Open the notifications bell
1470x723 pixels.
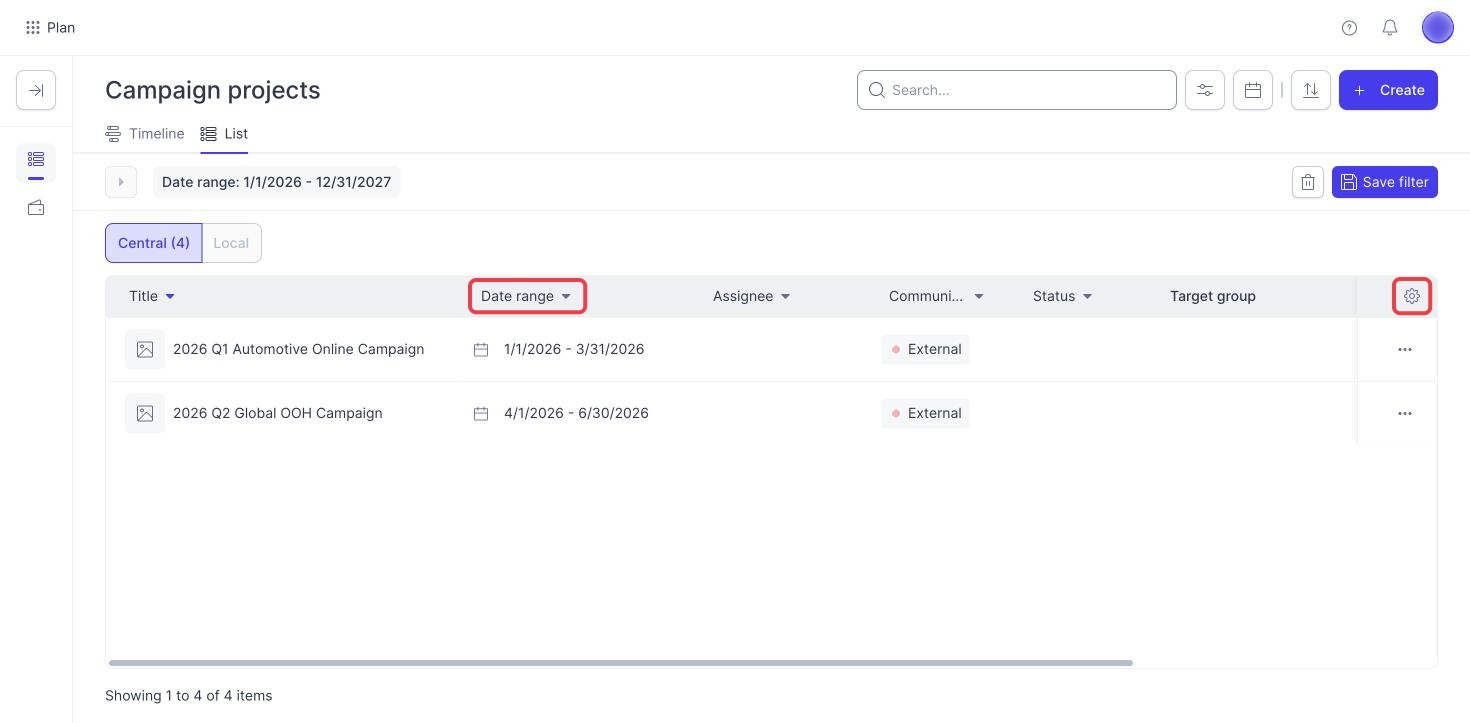point(1389,28)
